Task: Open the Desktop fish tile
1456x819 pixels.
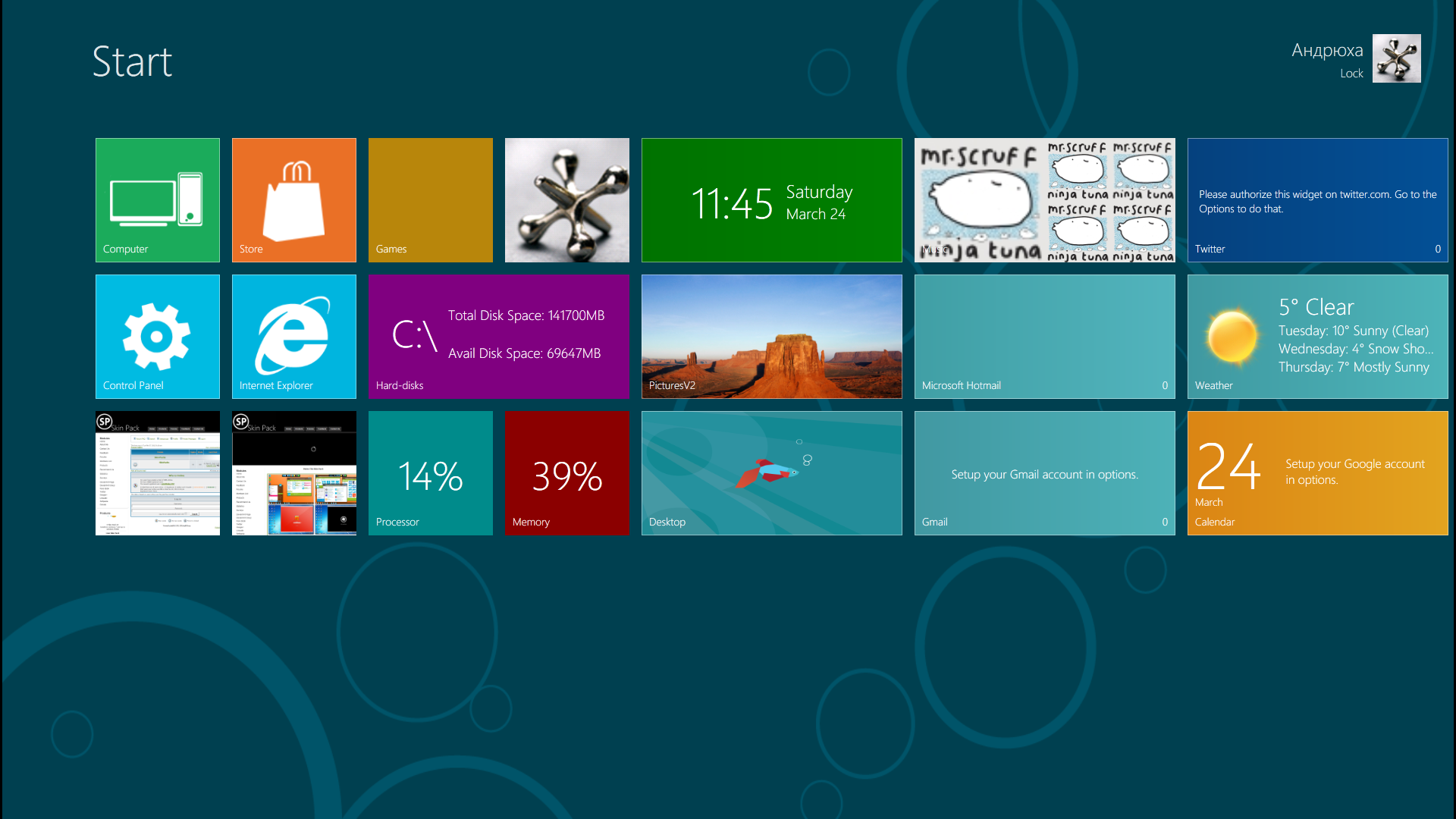Action: (x=771, y=472)
